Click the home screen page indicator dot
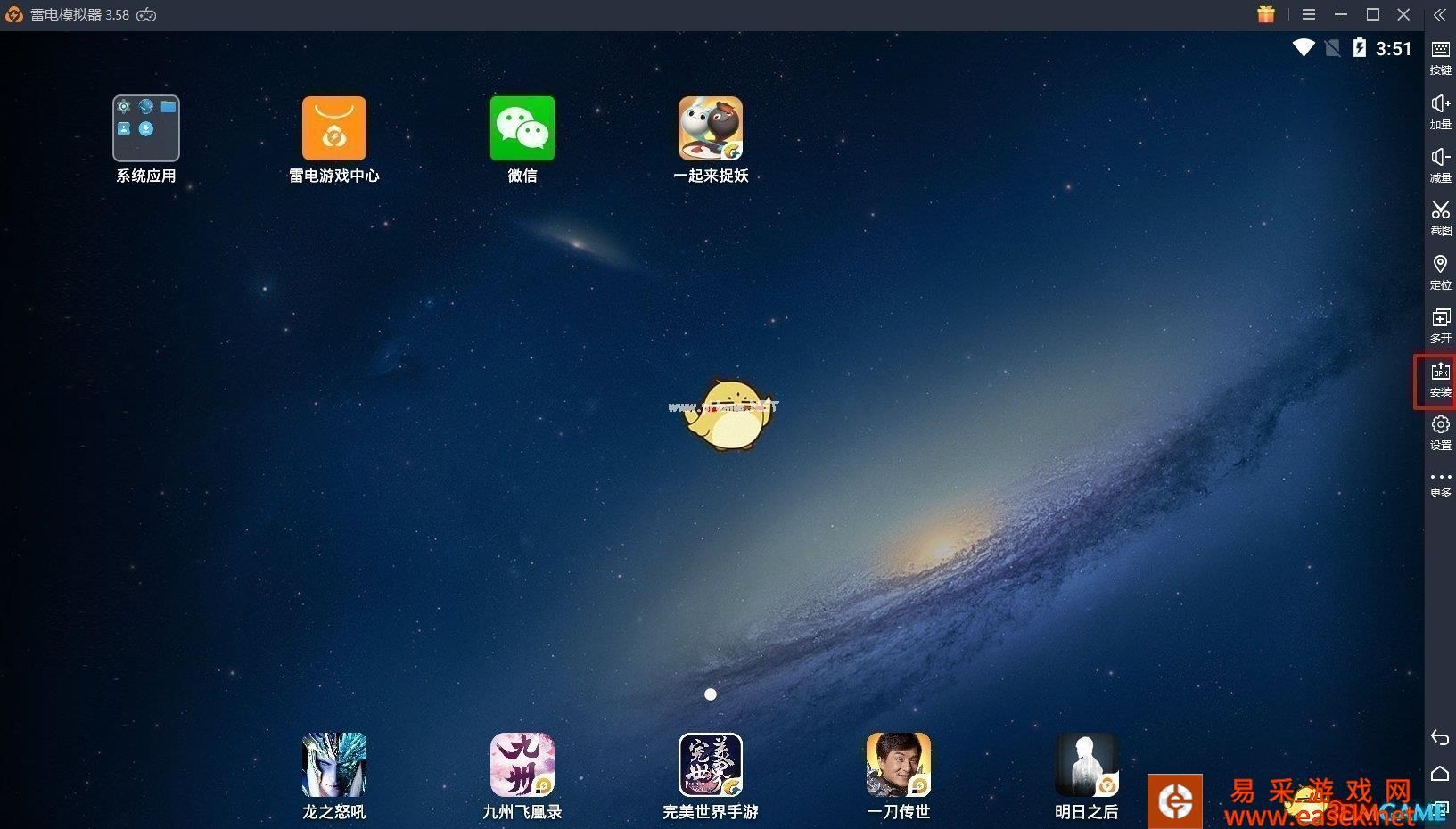The height and width of the screenshot is (829, 1456). pos(711,694)
